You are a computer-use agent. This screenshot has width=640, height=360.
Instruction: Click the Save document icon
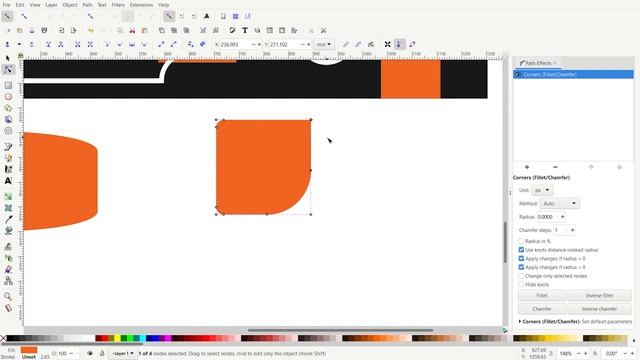pos(32,31)
